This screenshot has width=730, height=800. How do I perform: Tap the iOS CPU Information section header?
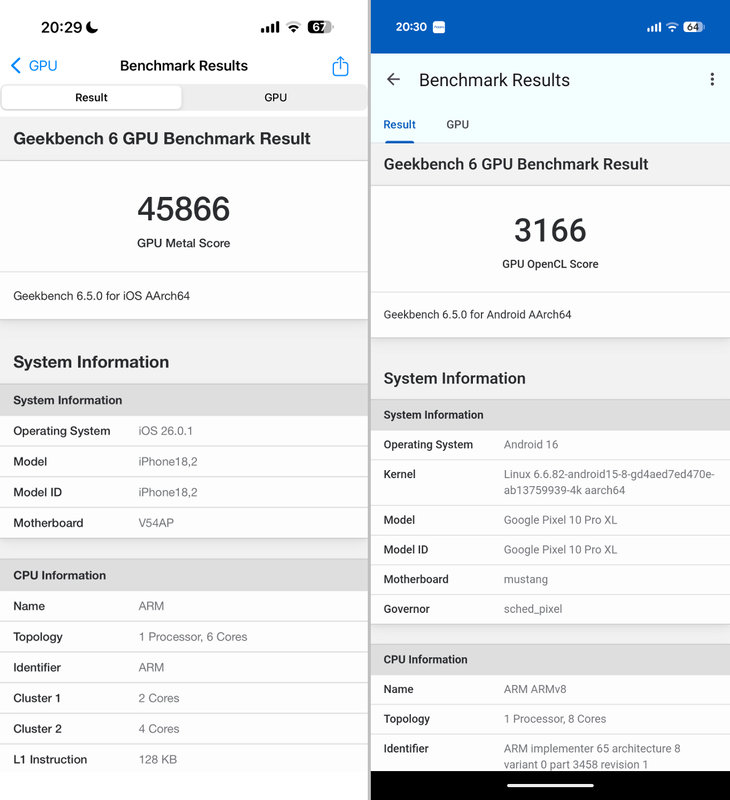(184, 576)
